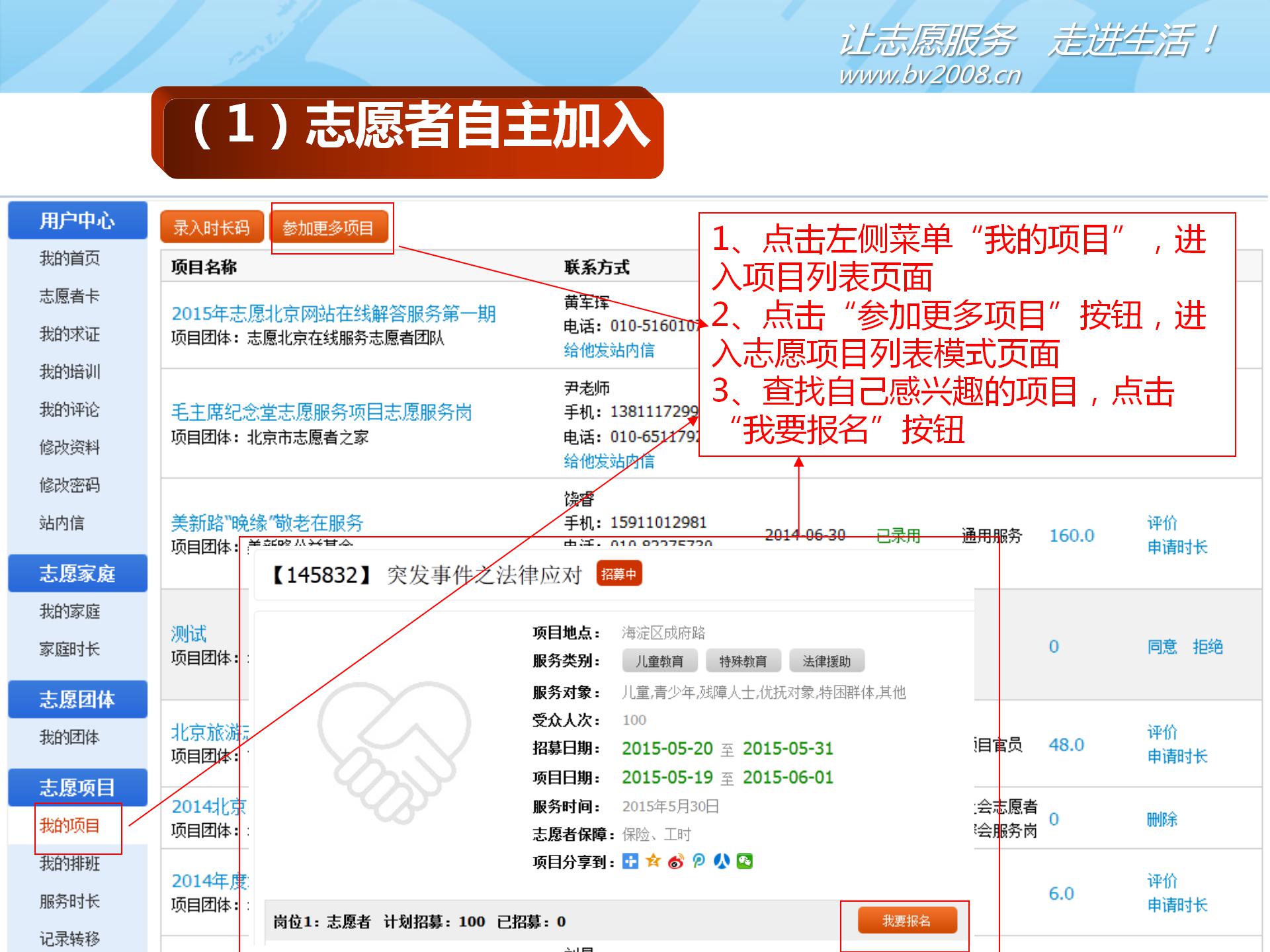Open 站内信 in the sidebar

pos(62,523)
